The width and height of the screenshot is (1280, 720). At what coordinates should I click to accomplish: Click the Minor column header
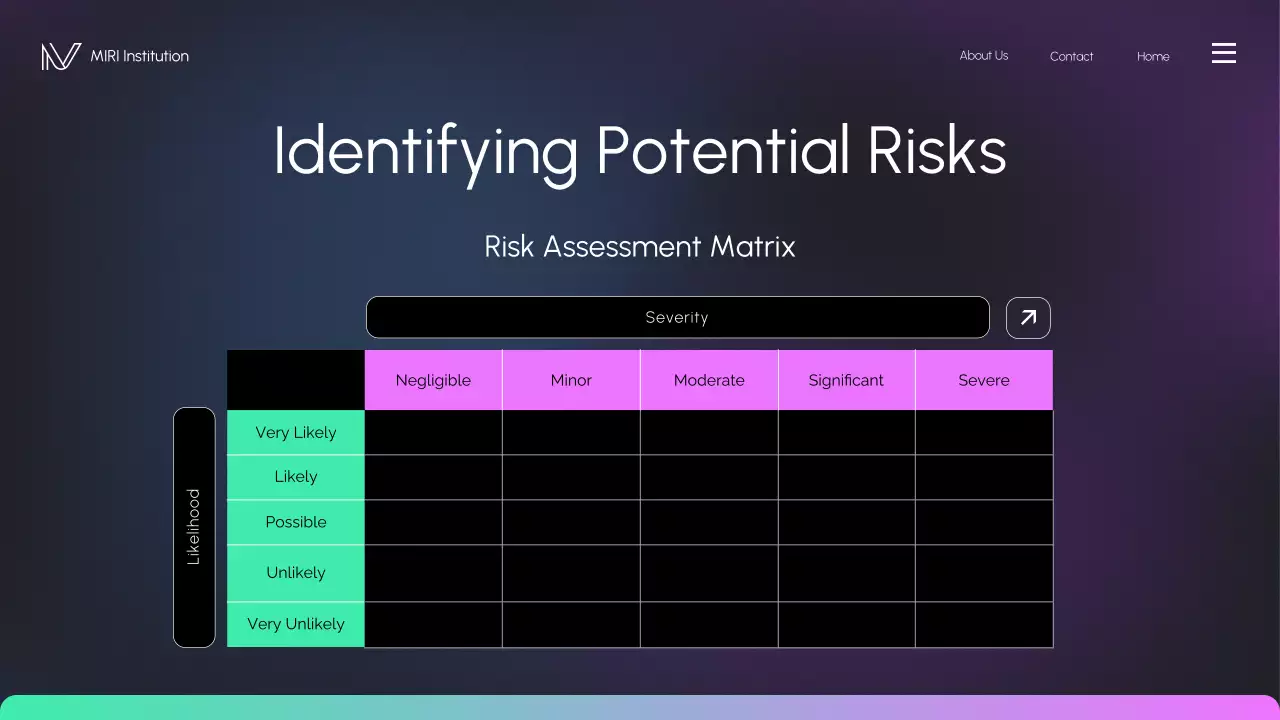(571, 380)
